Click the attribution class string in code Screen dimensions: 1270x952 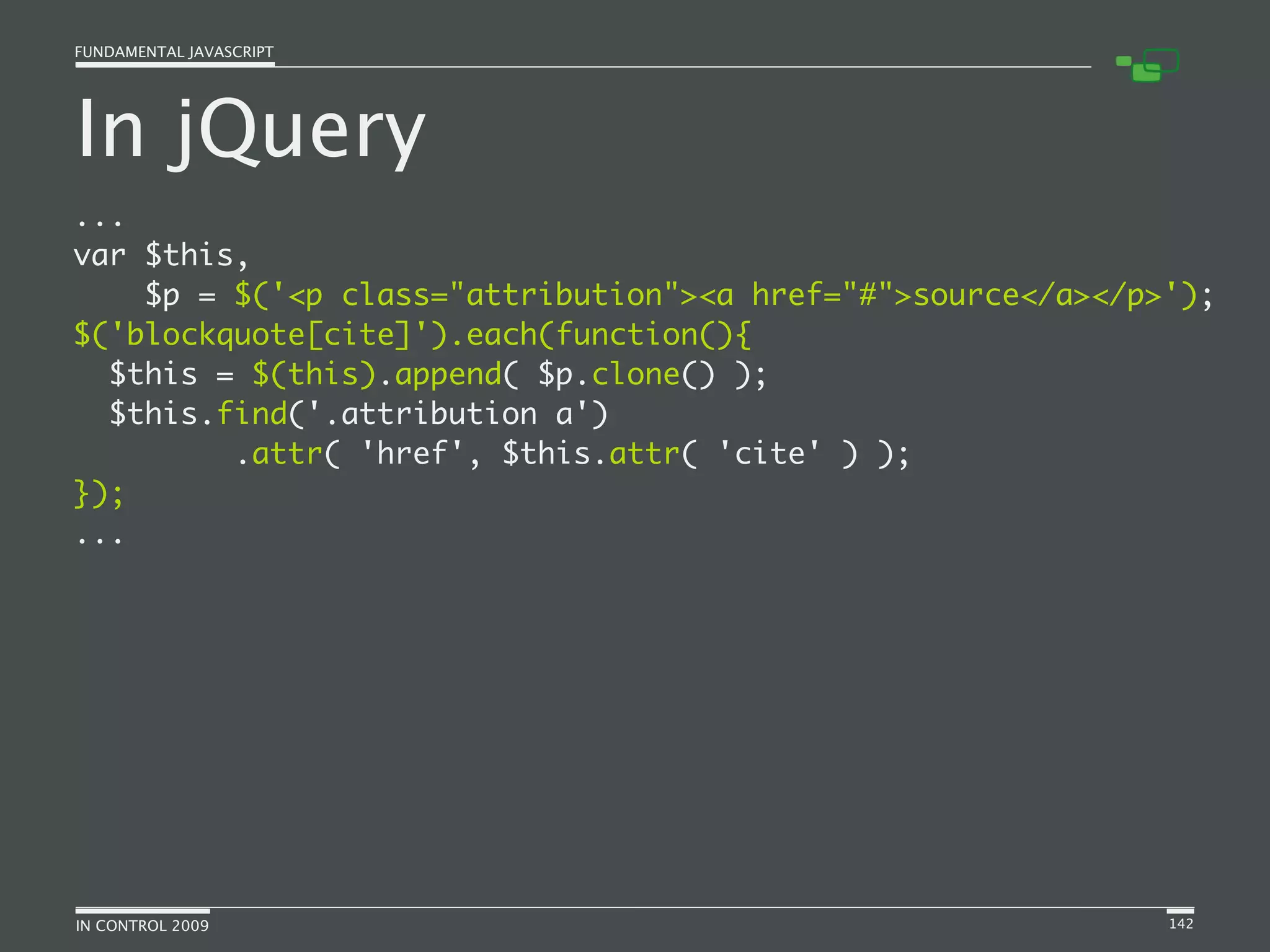pyautogui.click(x=564, y=295)
